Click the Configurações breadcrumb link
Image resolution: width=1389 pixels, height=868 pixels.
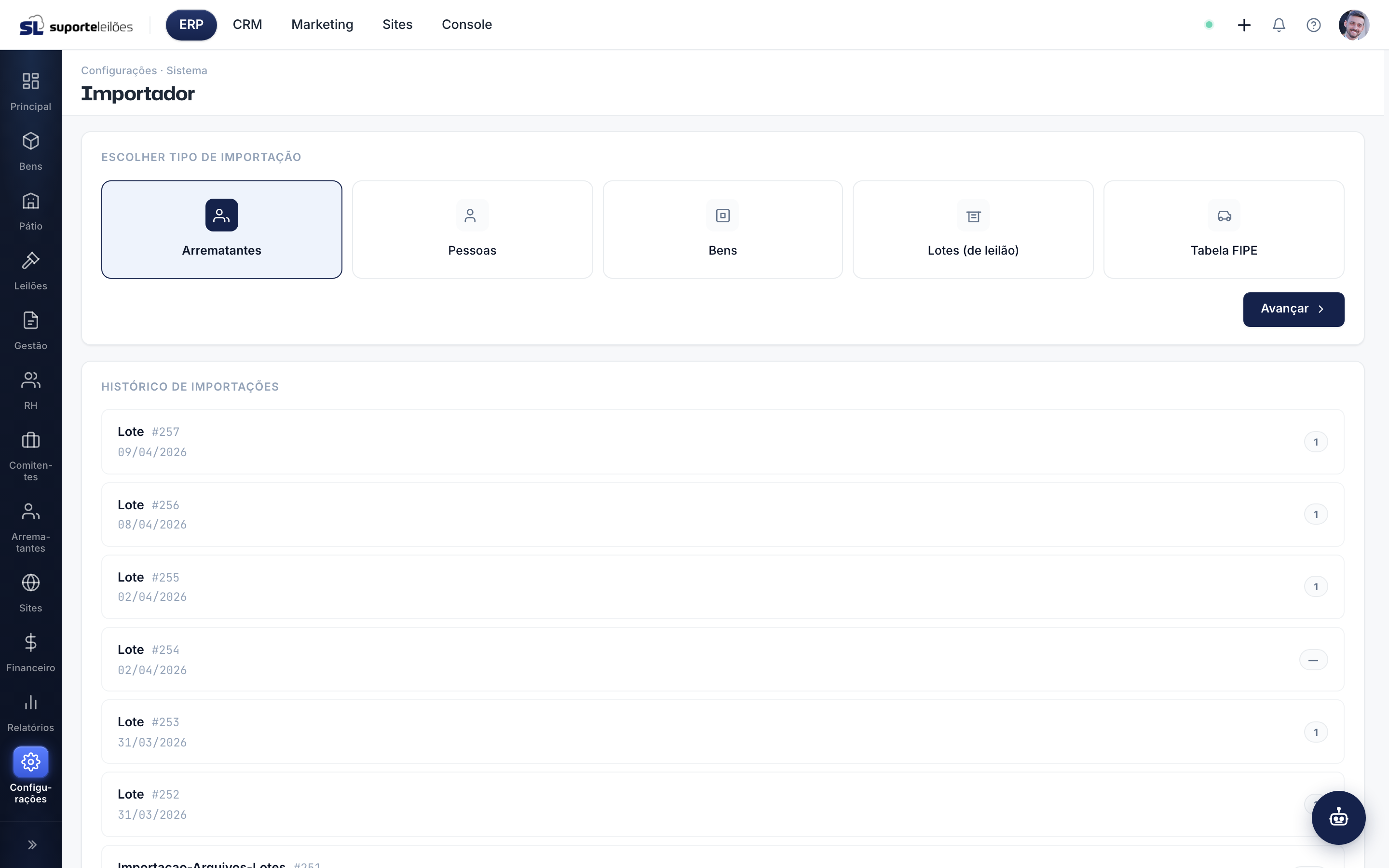point(119,70)
